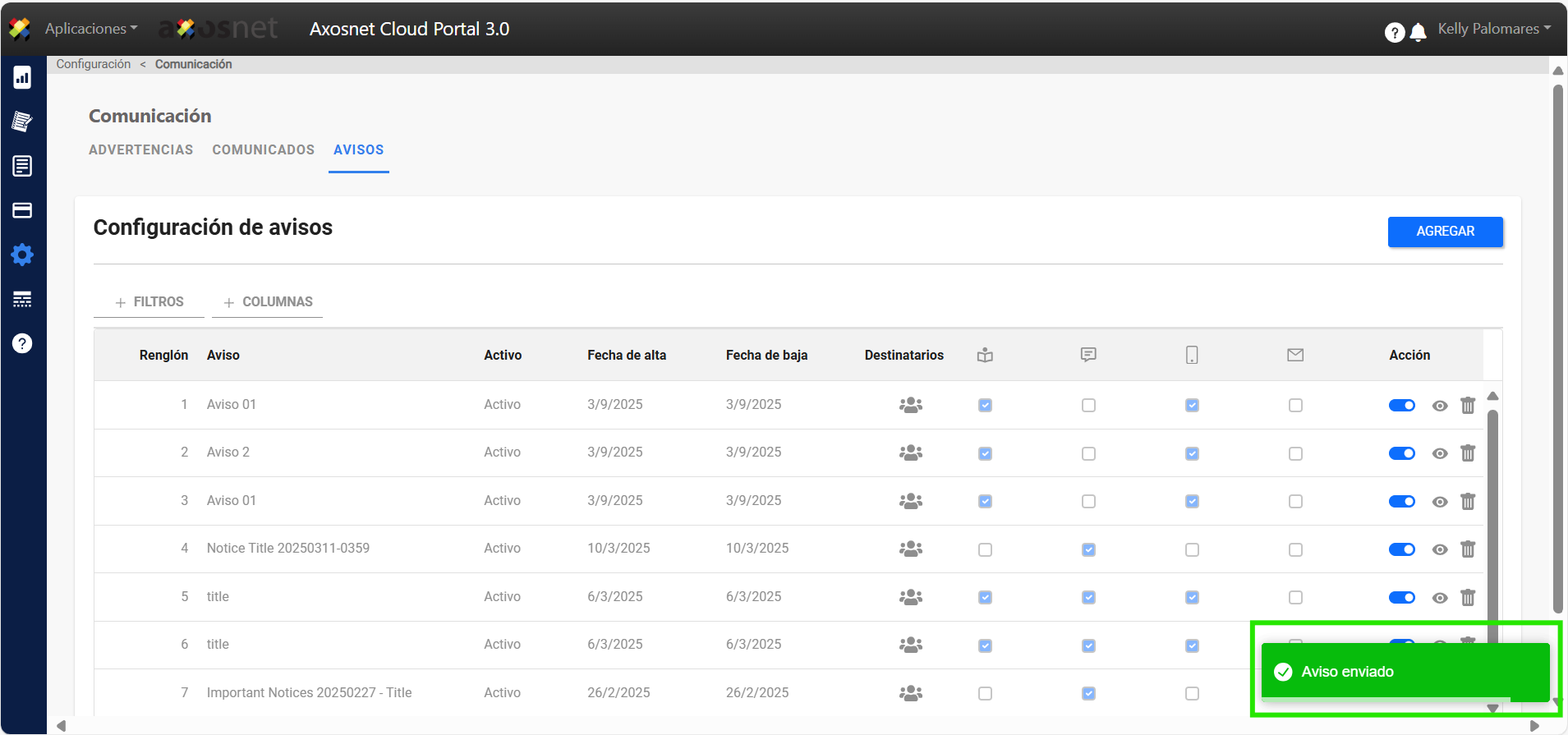Expand the Kelly Palomares user menu
Image resolution: width=1568 pixels, height=735 pixels.
click(1493, 29)
